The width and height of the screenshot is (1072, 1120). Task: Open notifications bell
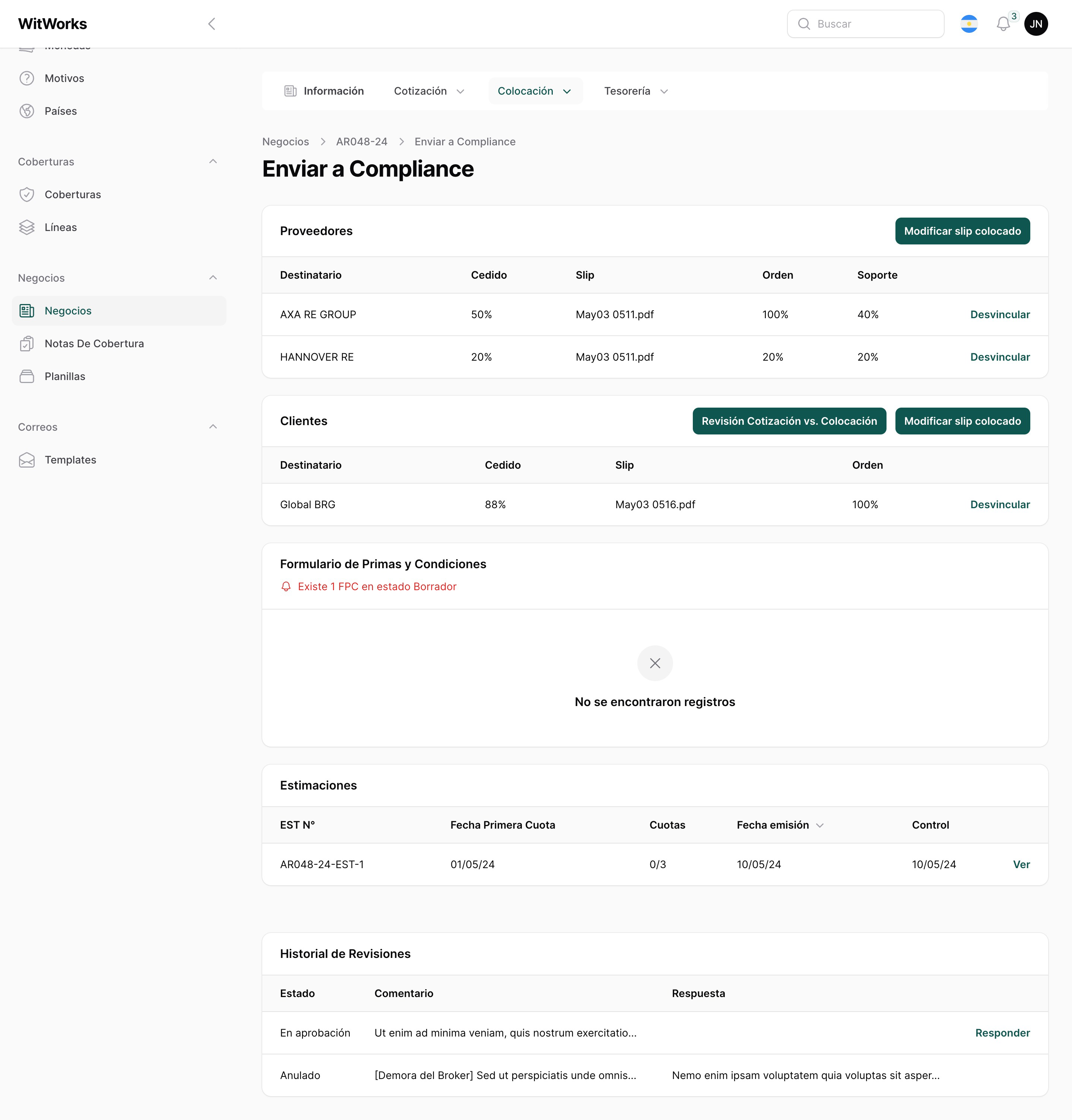coord(1003,24)
